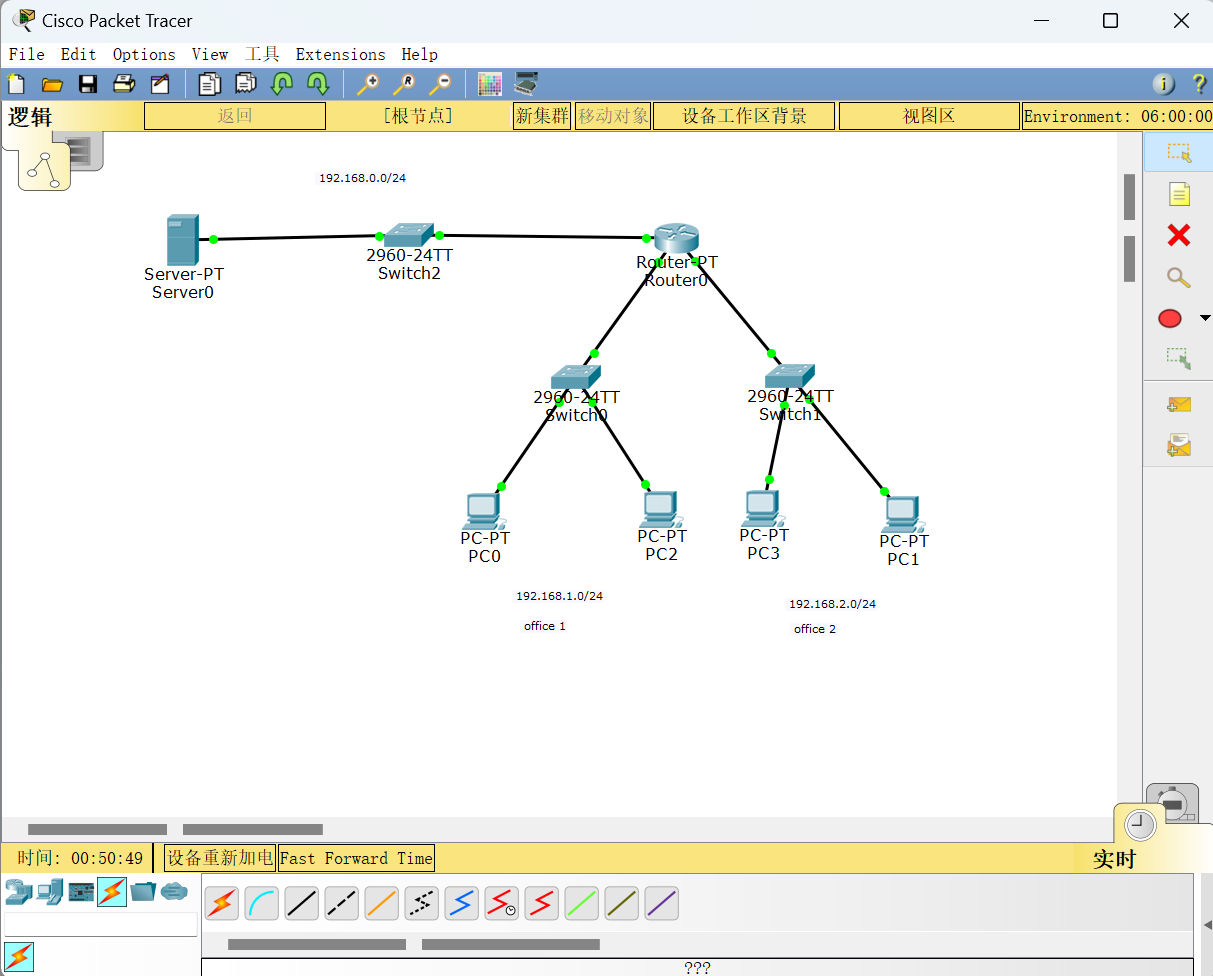1213x976 pixels.
Task: Zoom in with the plus magnifier
Action: 368,84
